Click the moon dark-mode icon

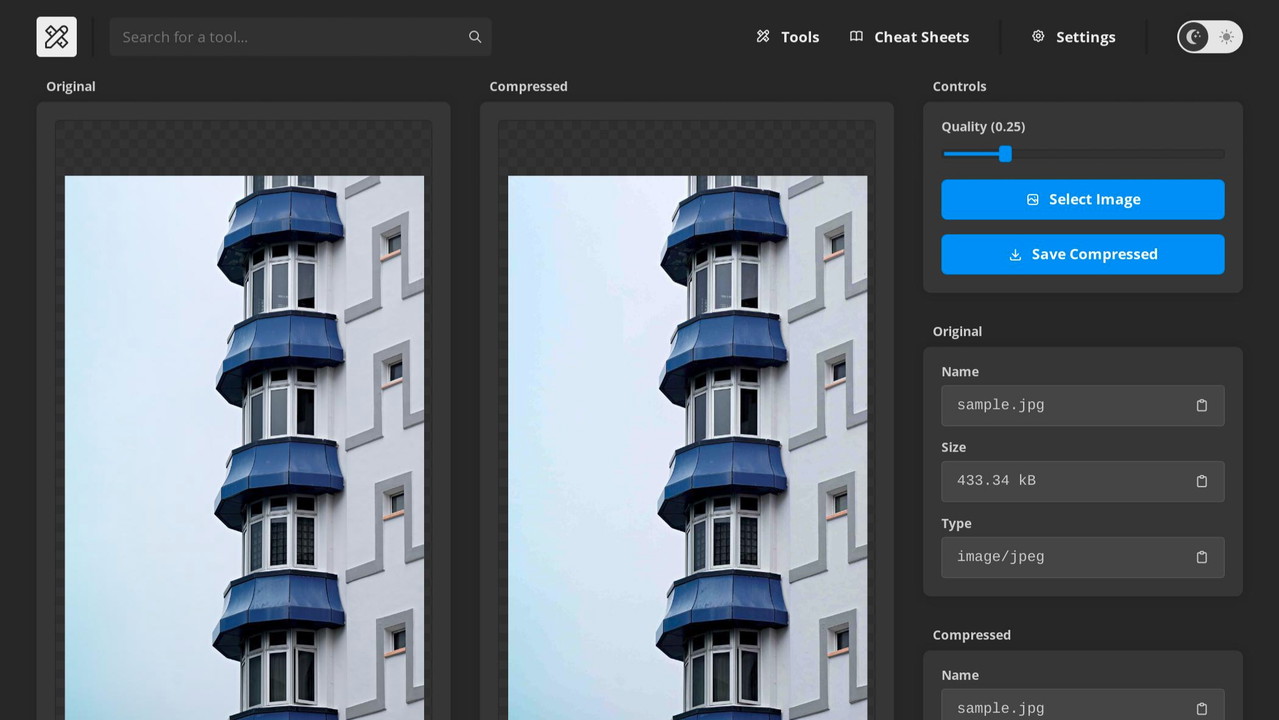point(1194,37)
